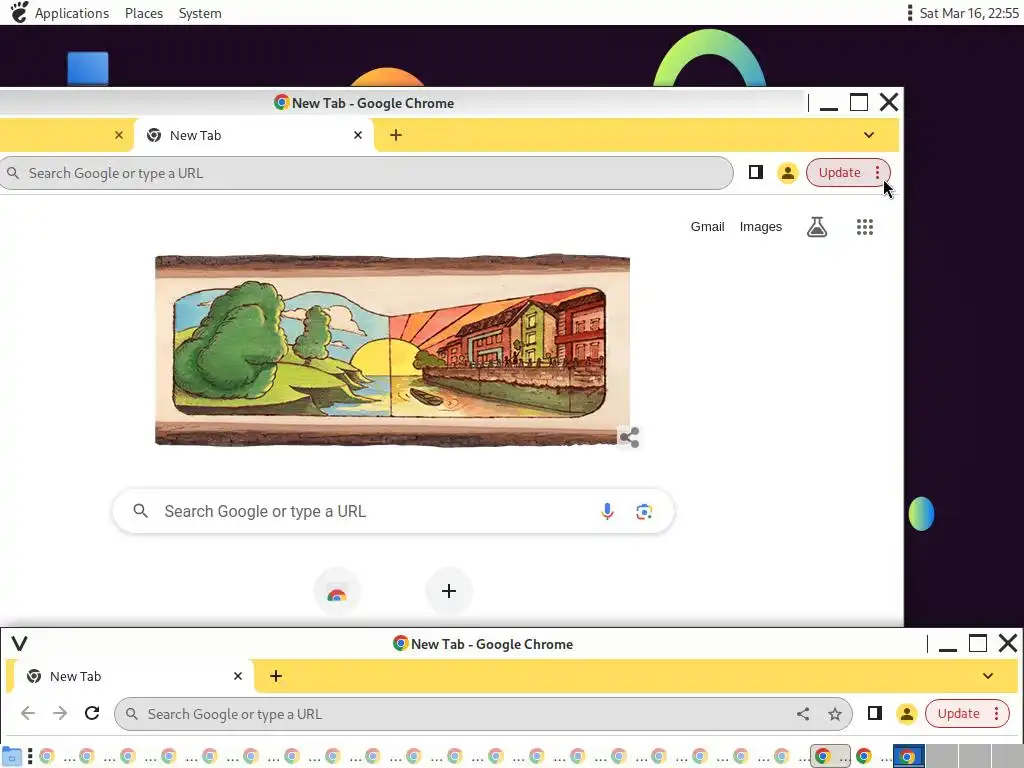The image size is (1024, 768).
Task: Open the window menu arrow of lower Chrome window
Action: pos(20,644)
